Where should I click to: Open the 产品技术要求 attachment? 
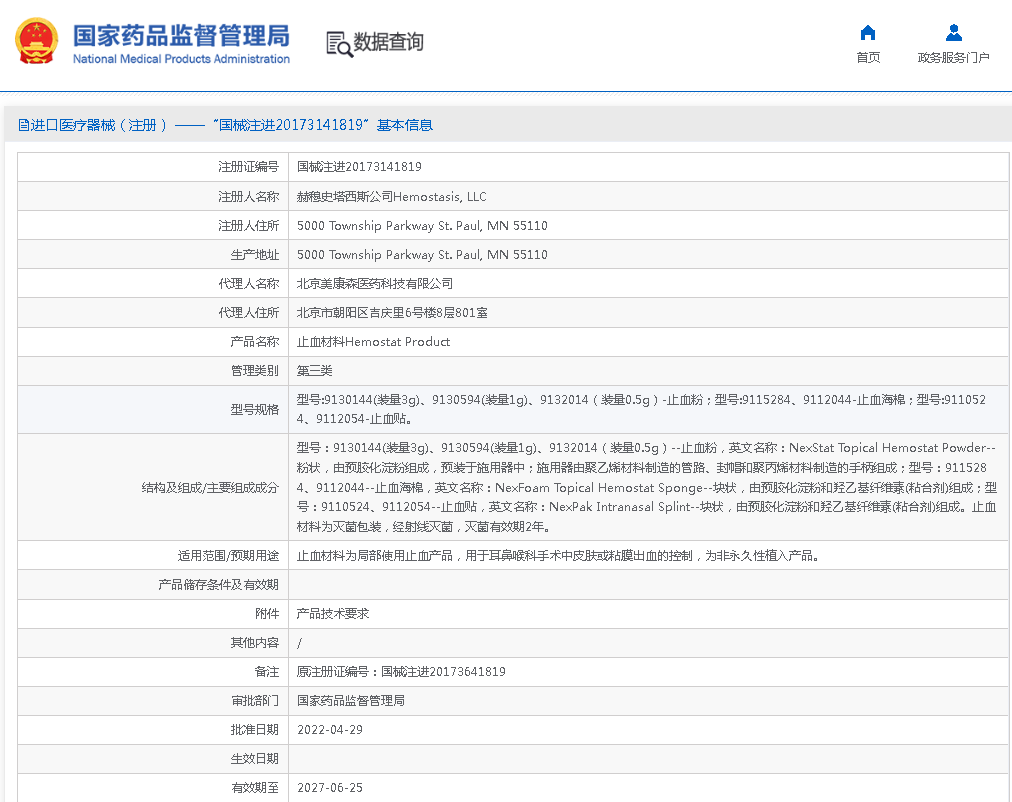coord(333,614)
